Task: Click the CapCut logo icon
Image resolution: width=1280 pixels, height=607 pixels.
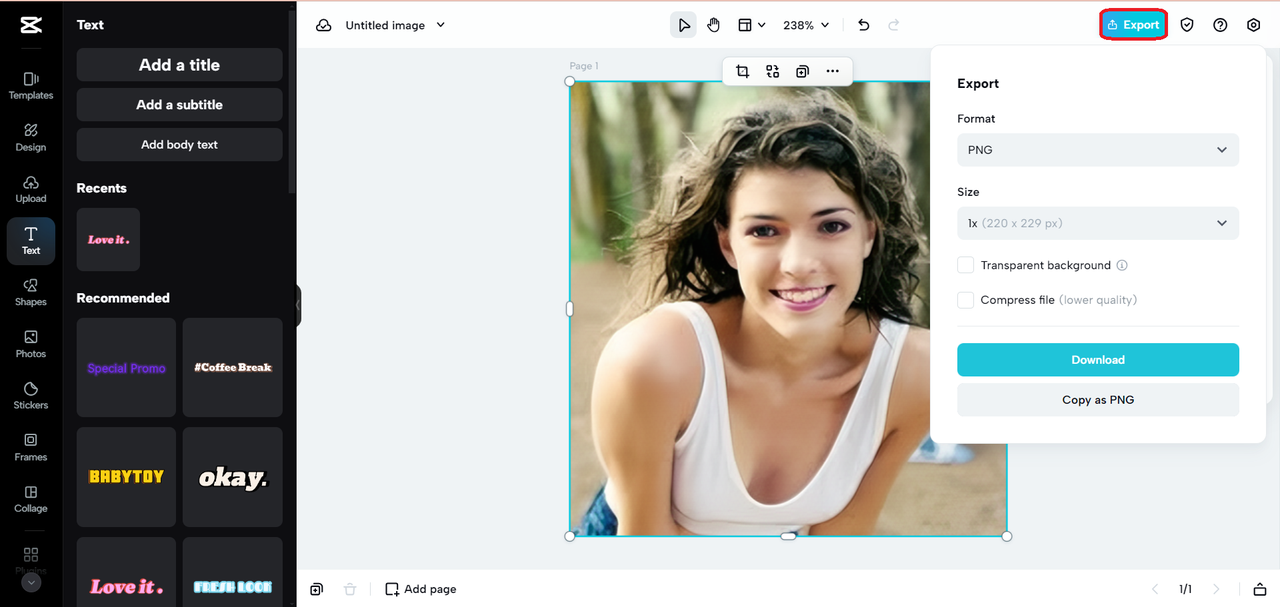Action: click(x=30, y=26)
